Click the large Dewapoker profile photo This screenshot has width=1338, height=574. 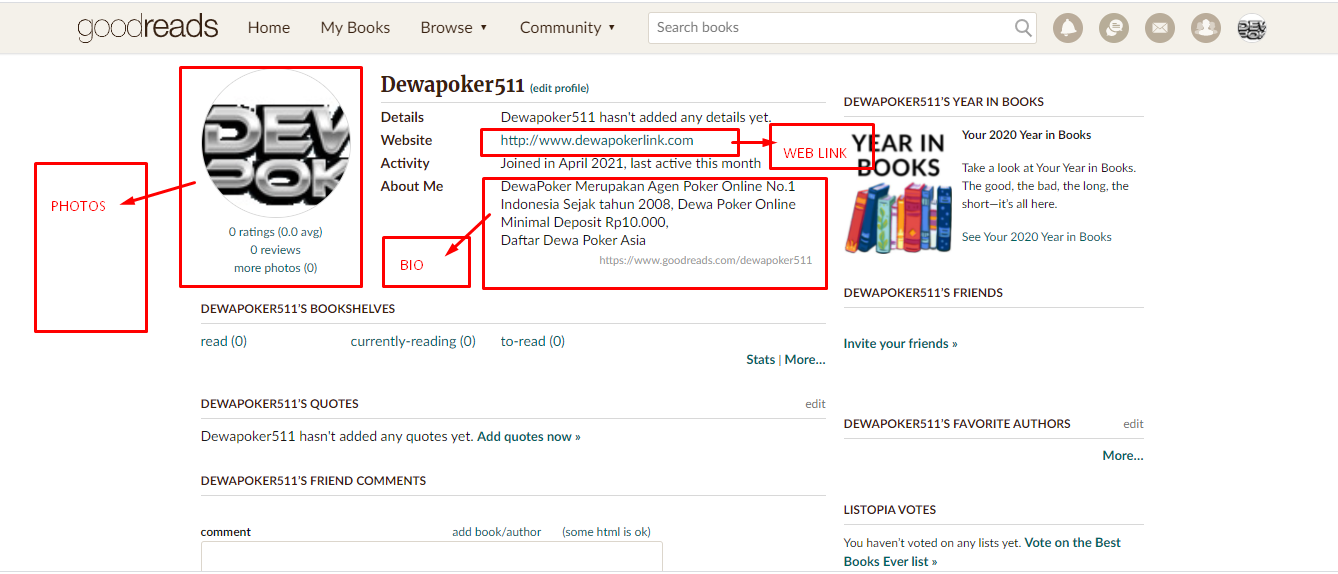(276, 143)
